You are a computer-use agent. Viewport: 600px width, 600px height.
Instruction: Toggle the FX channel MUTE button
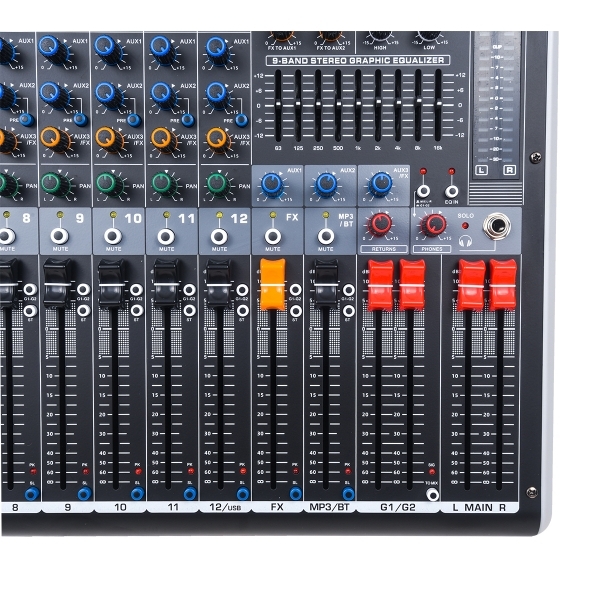(273, 236)
